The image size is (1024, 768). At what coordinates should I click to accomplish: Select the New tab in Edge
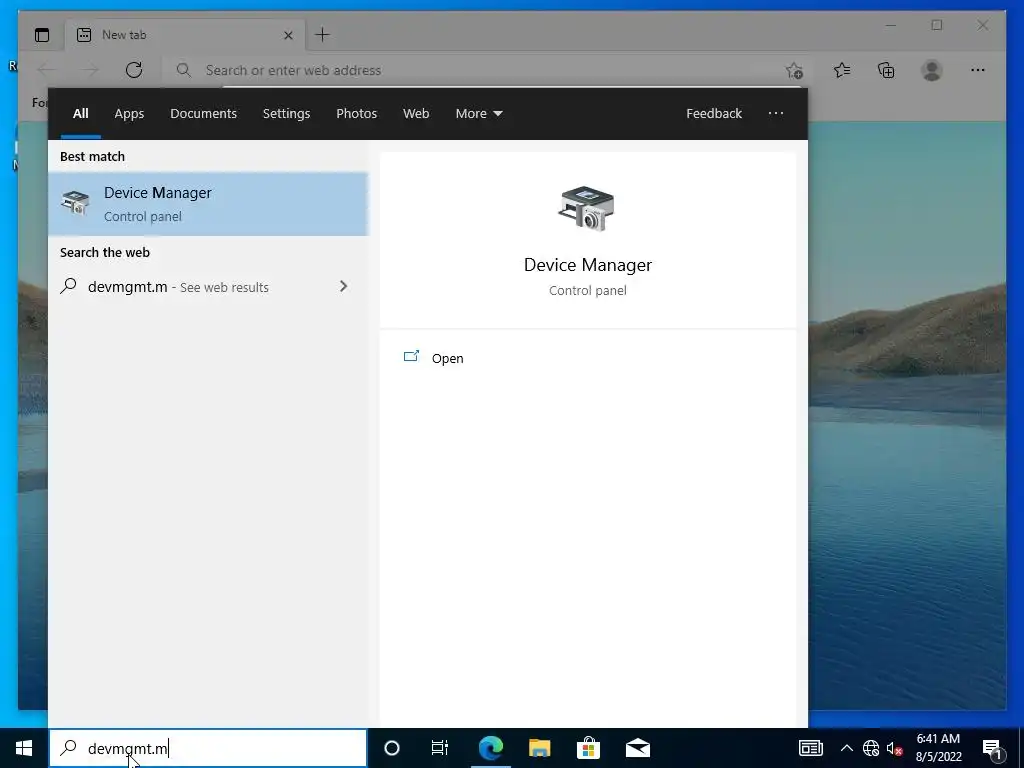tap(183, 35)
